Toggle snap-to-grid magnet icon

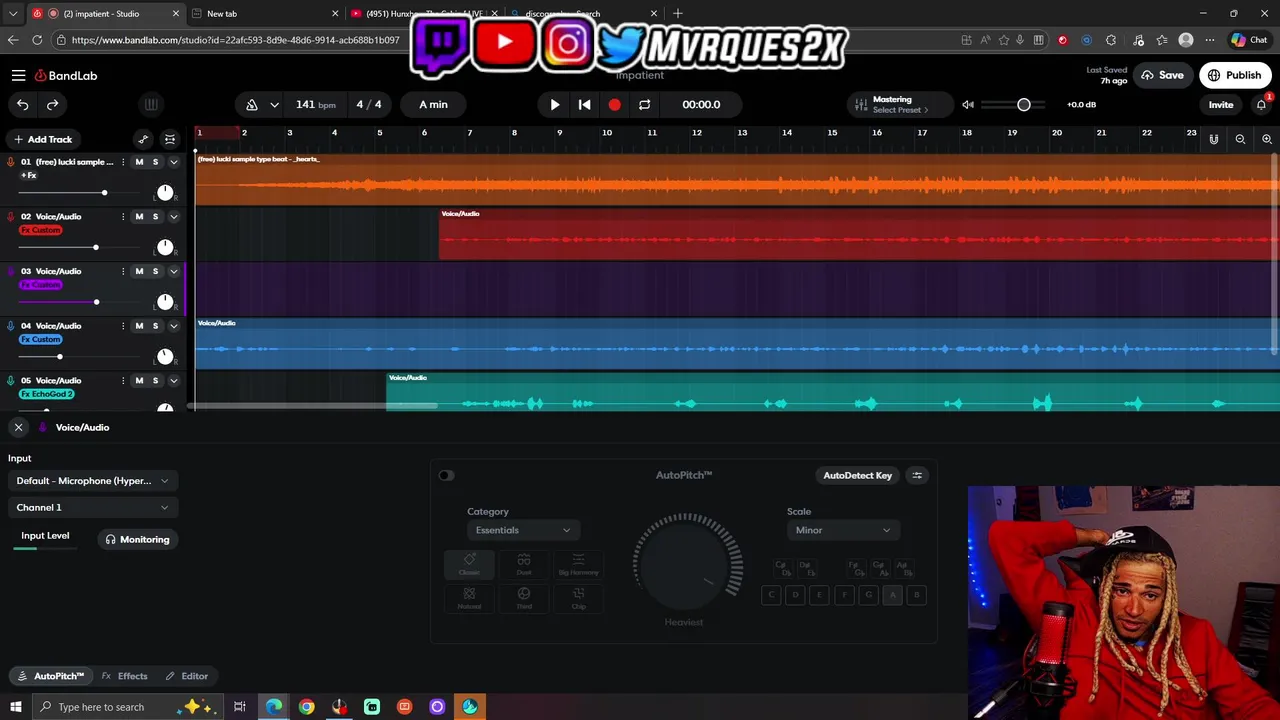[x=1214, y=139]
